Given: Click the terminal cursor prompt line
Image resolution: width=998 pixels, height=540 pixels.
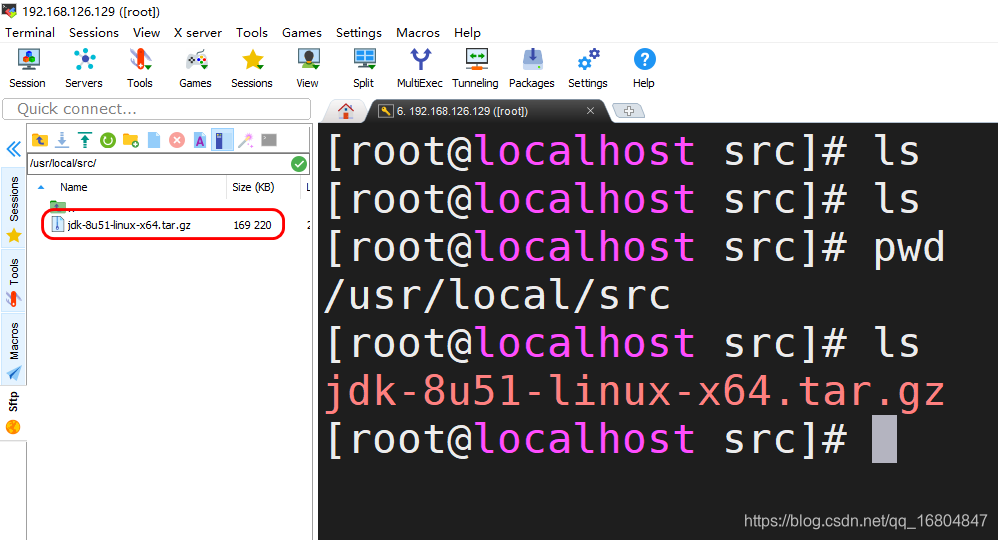Looking at the screenshot, I should (612, 439).
